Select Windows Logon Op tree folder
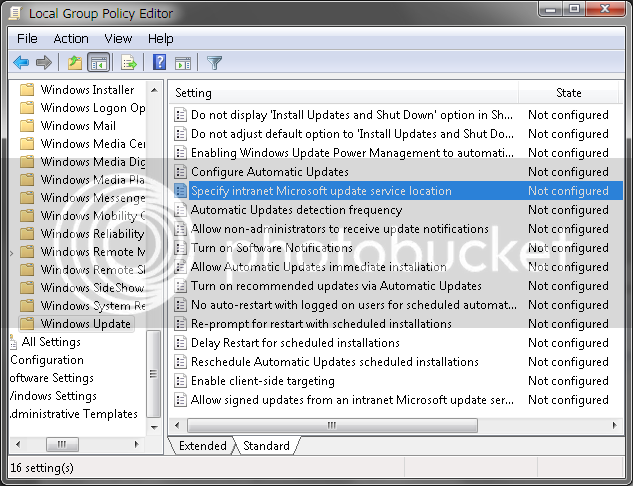 click(82, 108)
